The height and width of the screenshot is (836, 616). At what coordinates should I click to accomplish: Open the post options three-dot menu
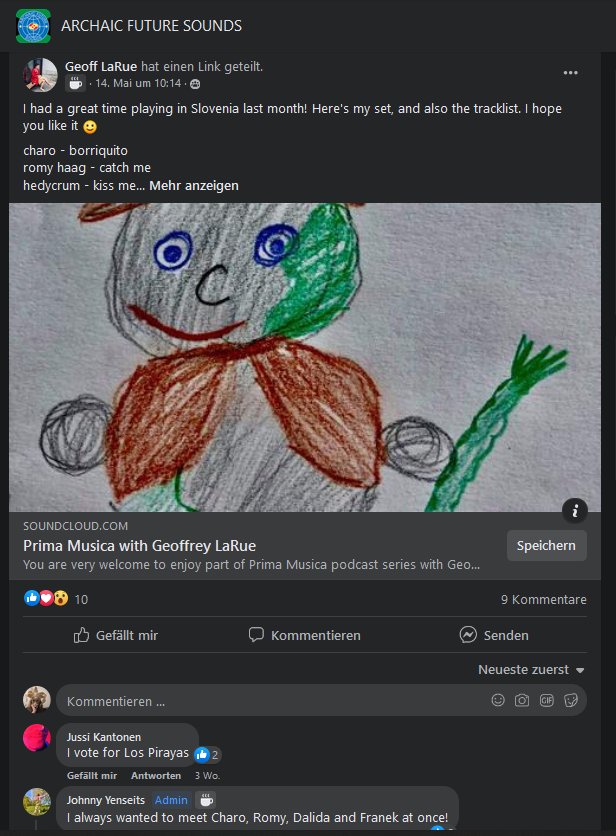pos(570,73)
